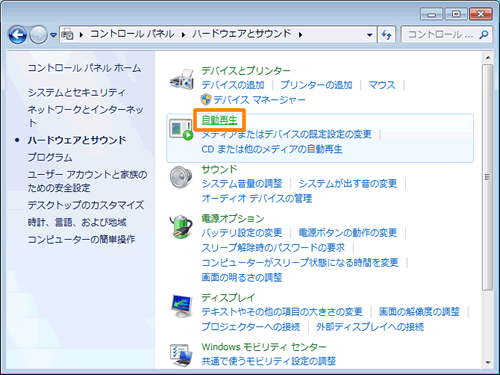
Task: Click the shield icon beside デバイス マネージャー
Action: [x=206, y=100]
